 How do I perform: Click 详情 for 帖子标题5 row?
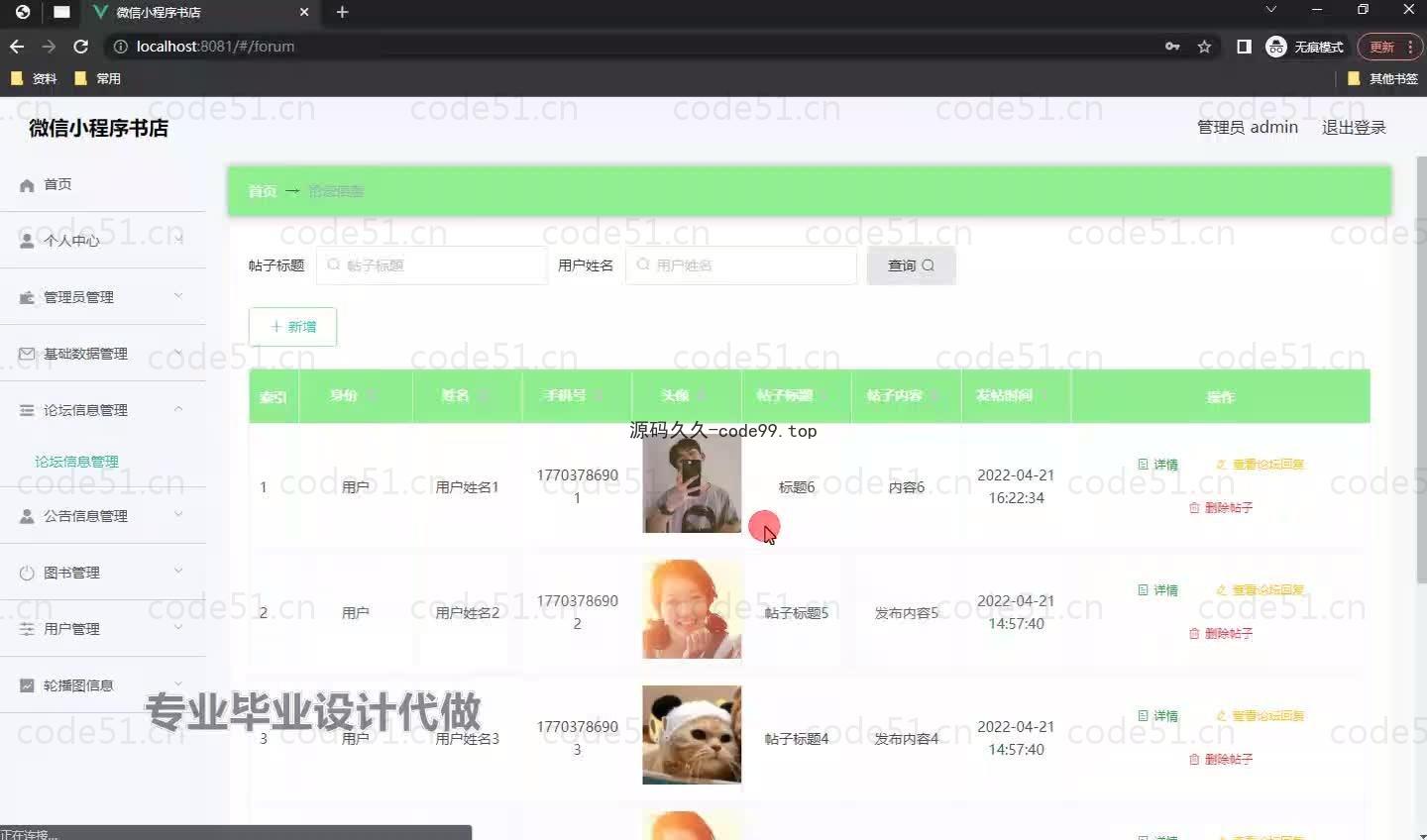click(x=1158, y=590)
